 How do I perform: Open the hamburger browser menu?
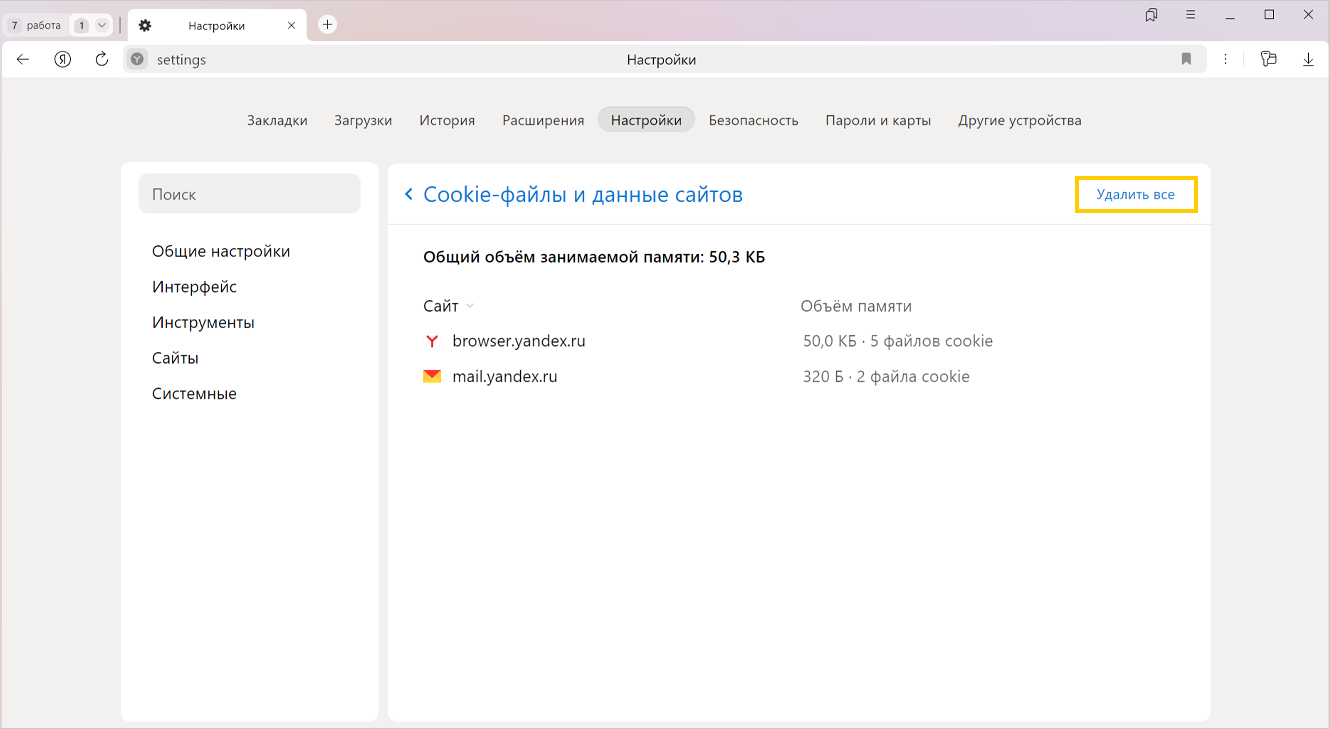[1190, 15]
